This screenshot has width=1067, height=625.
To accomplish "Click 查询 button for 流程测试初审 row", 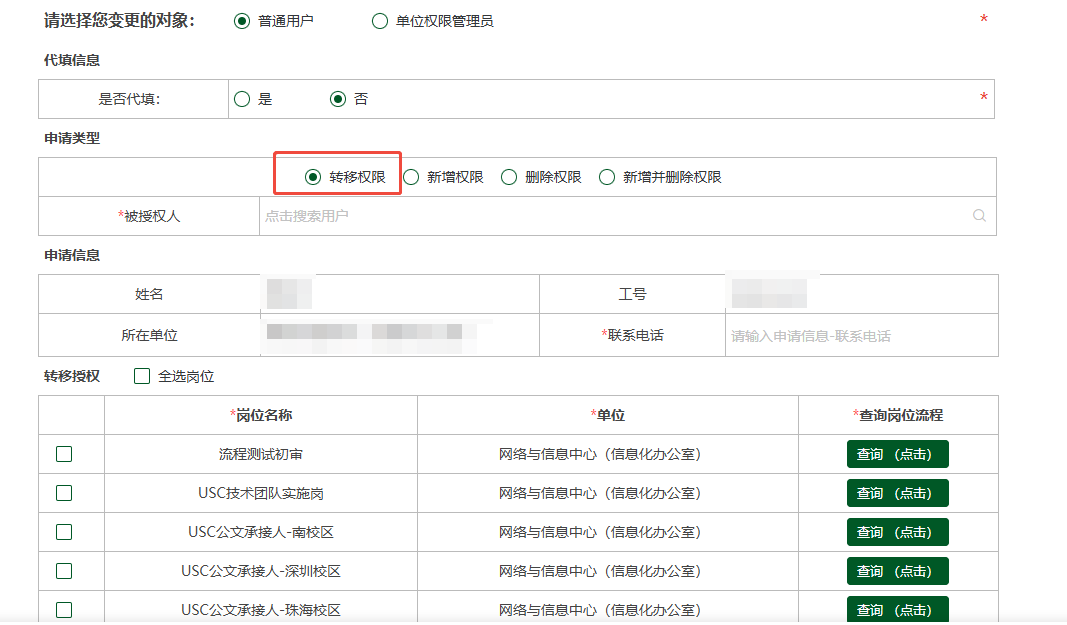I will click(x=897, y=454).
